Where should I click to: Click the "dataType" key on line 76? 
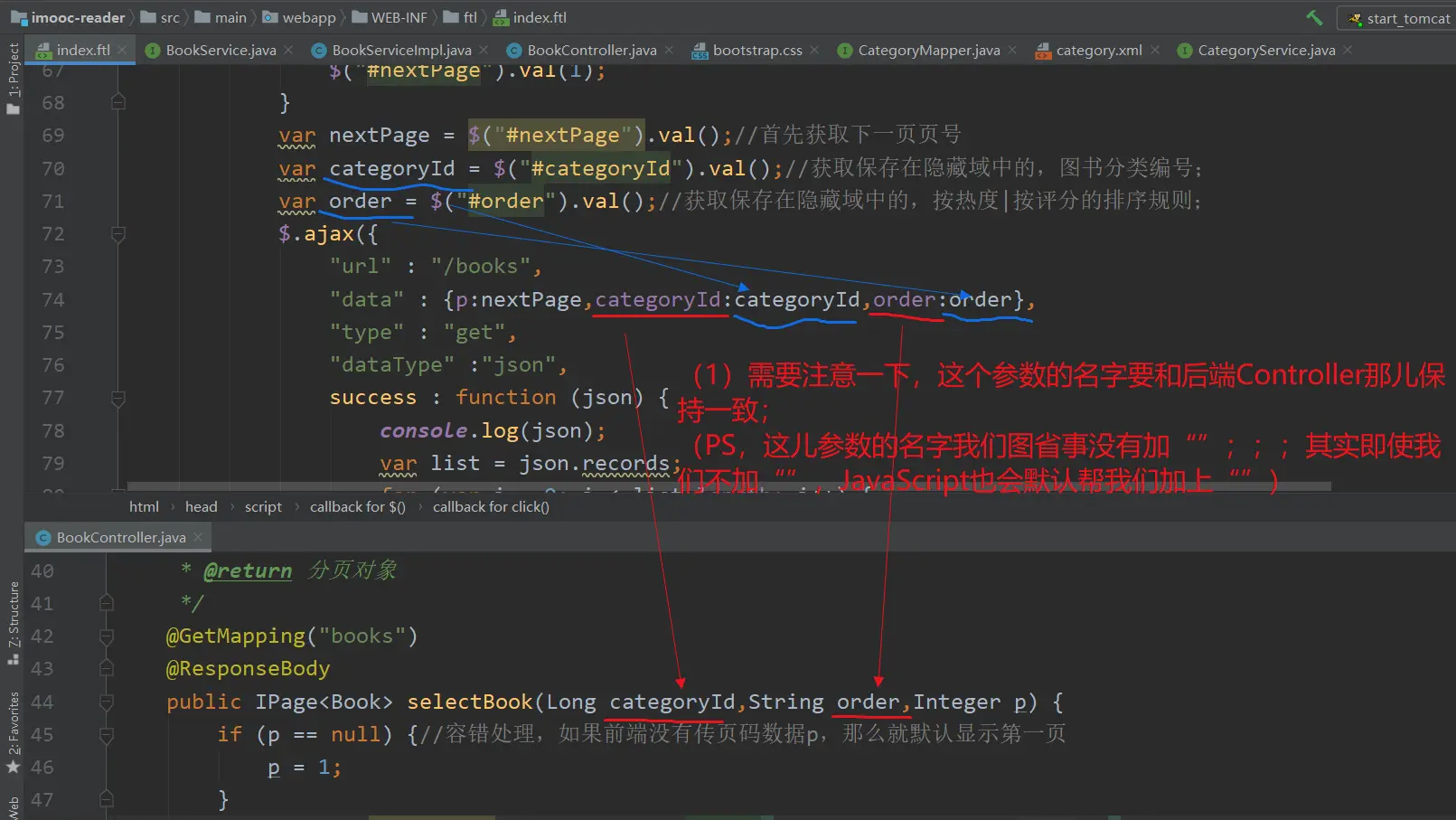coord(392,365)
